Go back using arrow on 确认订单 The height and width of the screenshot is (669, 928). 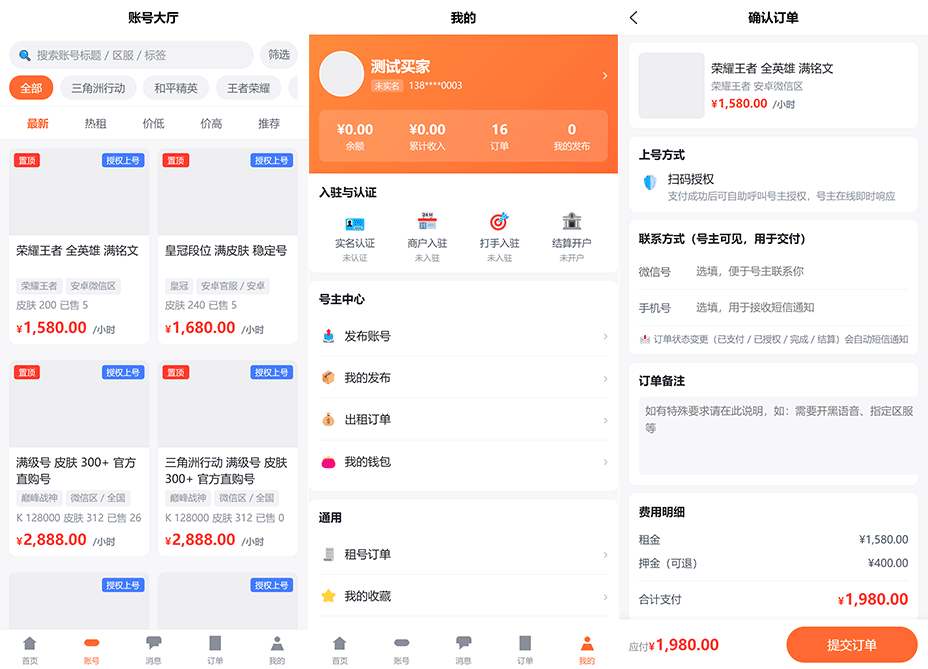click(x=634, y=18)
